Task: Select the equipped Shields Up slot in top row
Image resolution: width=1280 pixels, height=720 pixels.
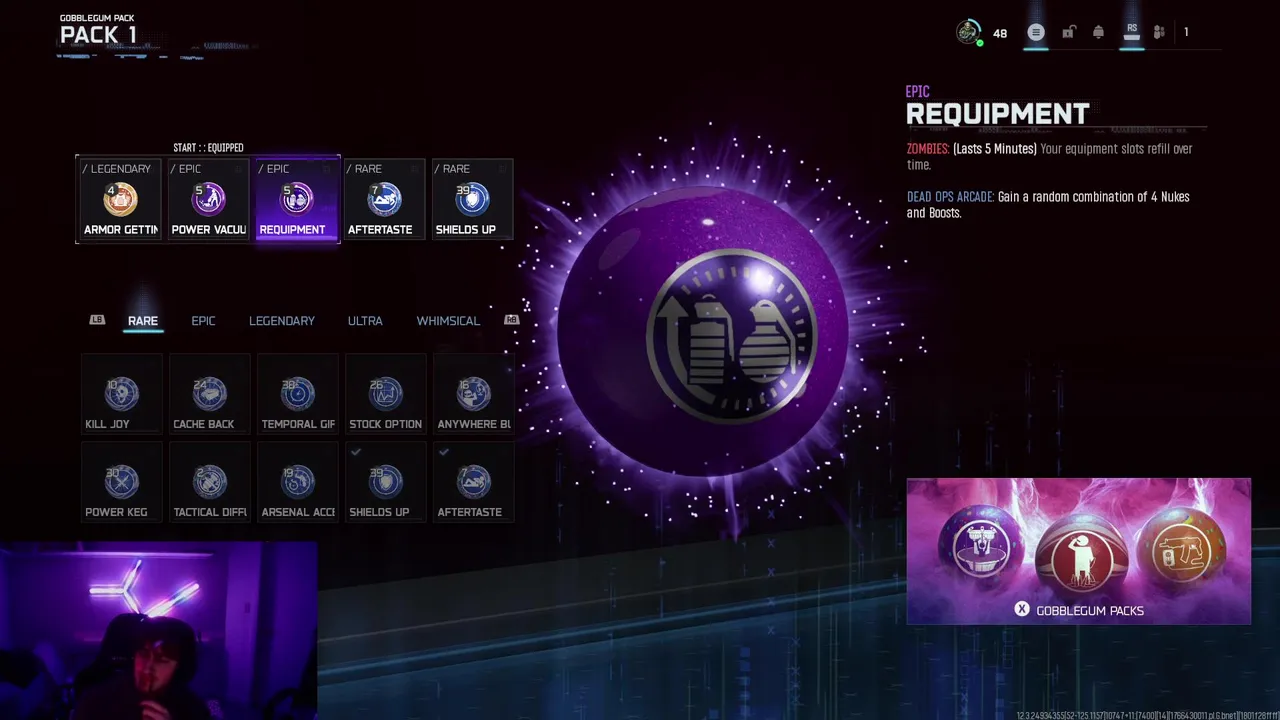Action: point(473,200)
